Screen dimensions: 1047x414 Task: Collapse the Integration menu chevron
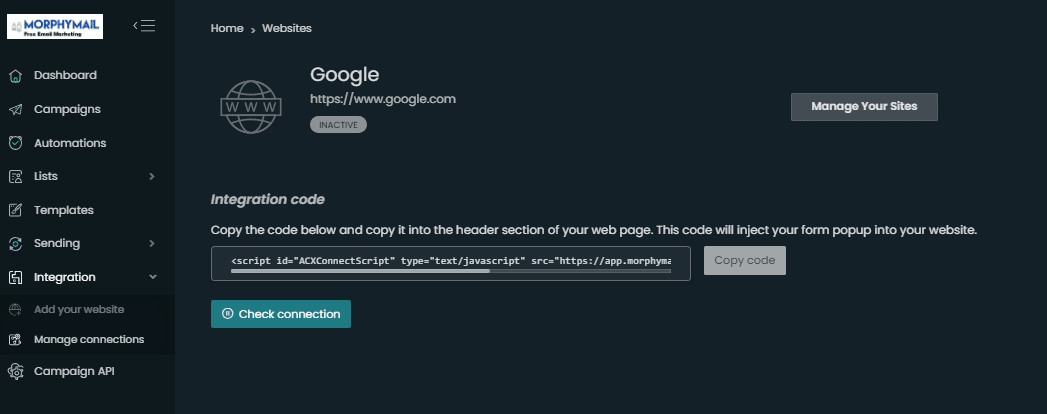152,277
